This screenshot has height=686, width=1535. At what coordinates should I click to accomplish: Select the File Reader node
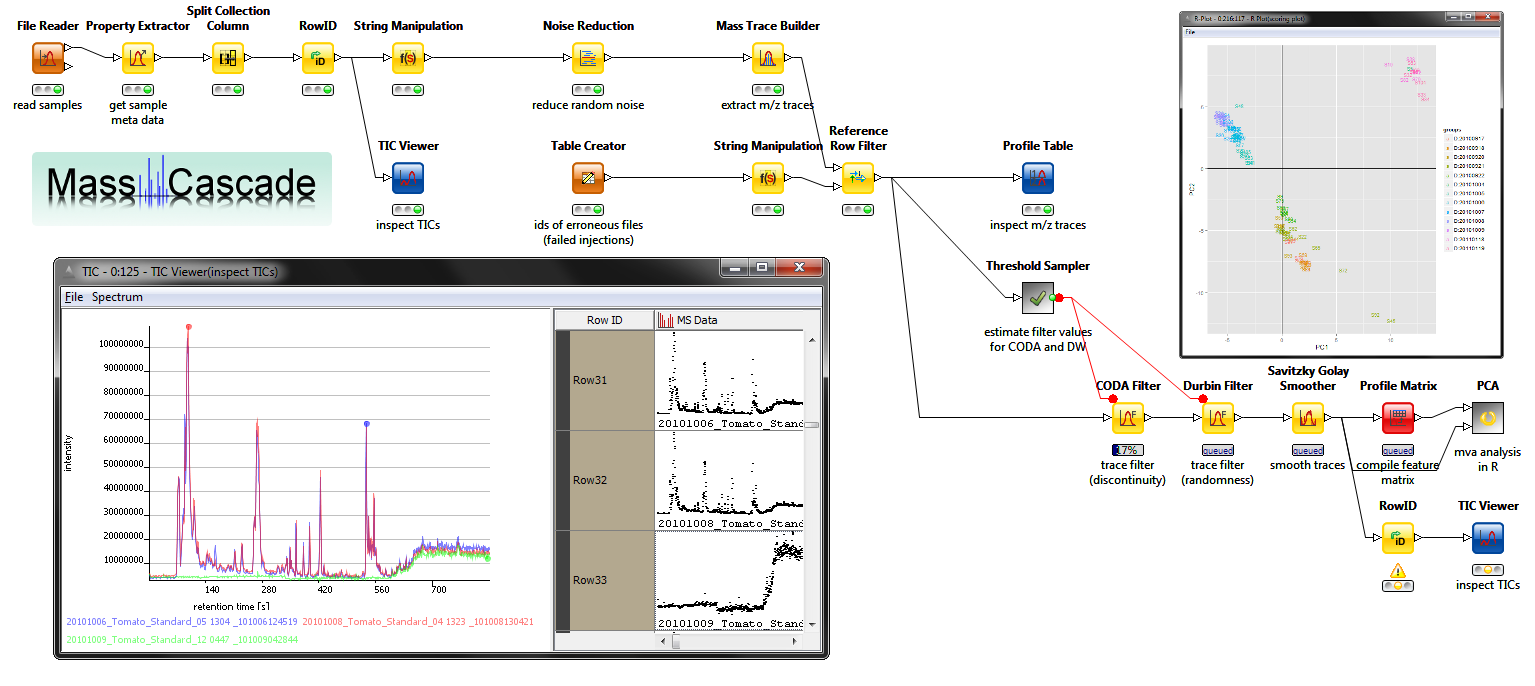pyautogui.click(x=47, y=59)
